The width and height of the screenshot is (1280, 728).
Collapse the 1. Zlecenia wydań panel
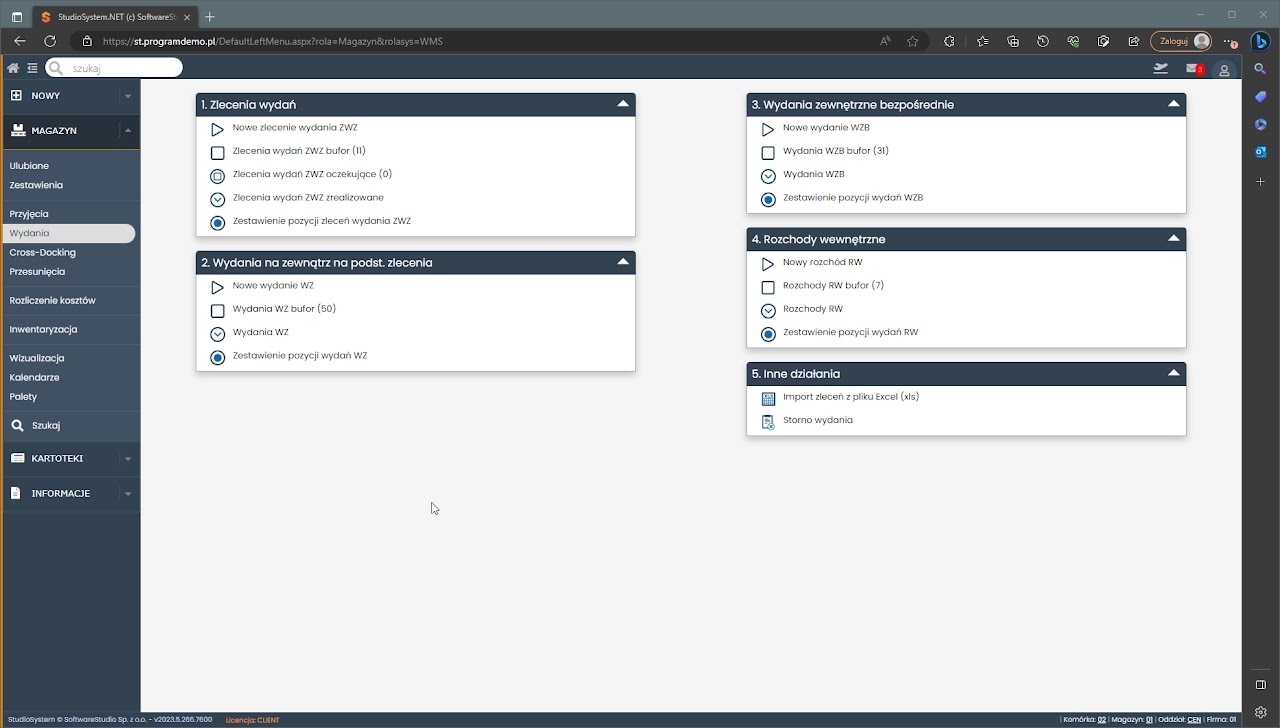pos(623,104)
